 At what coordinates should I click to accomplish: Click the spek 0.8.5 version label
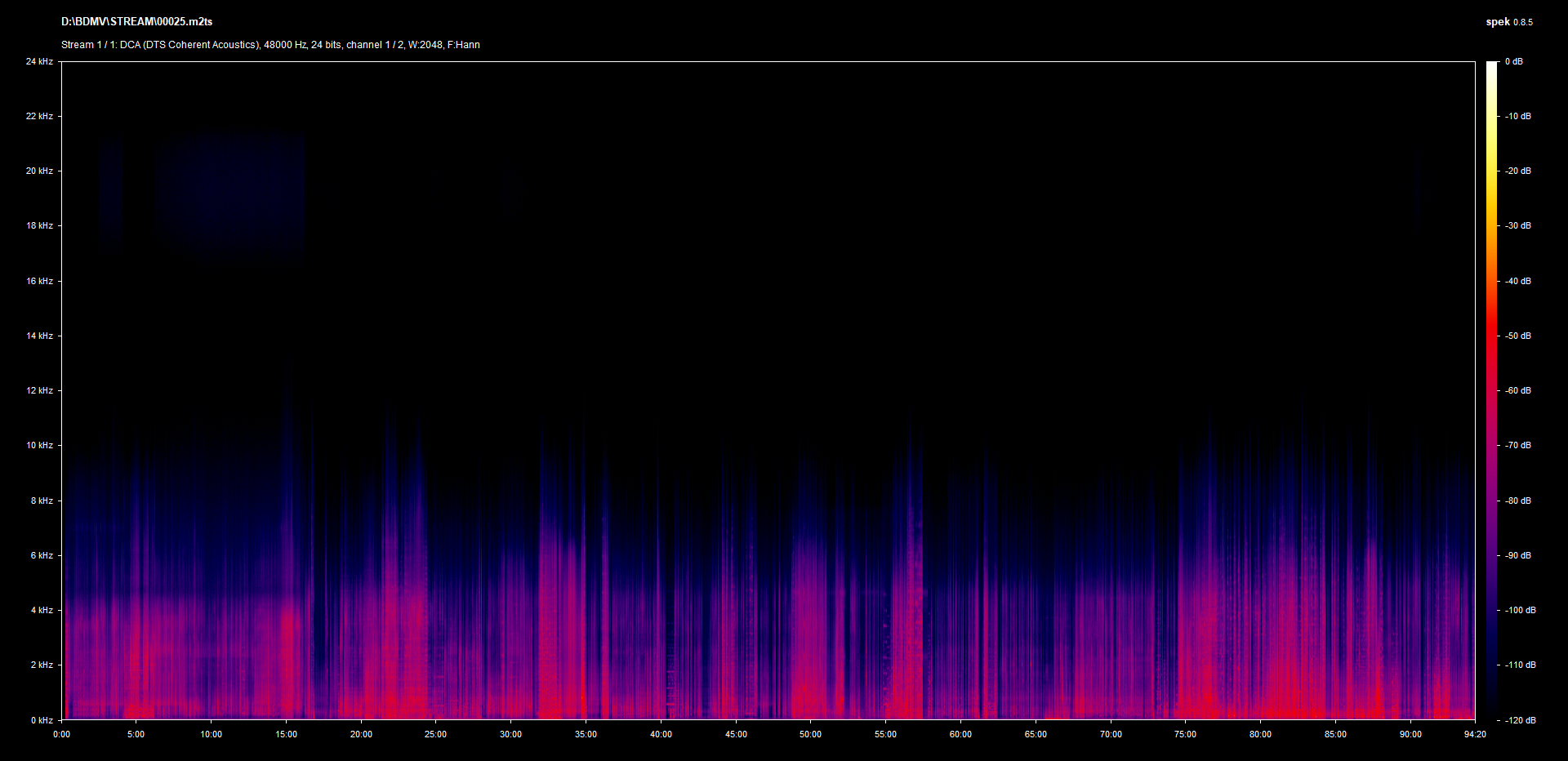click(x=1508, y=22)
